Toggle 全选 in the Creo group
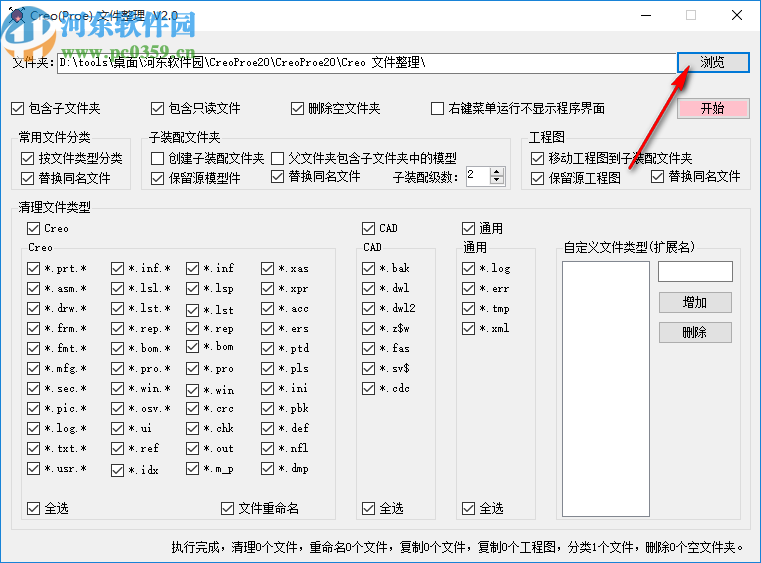The height and width of the screenshot is (563, 761). pyautogui.click(x=33, y=508)
